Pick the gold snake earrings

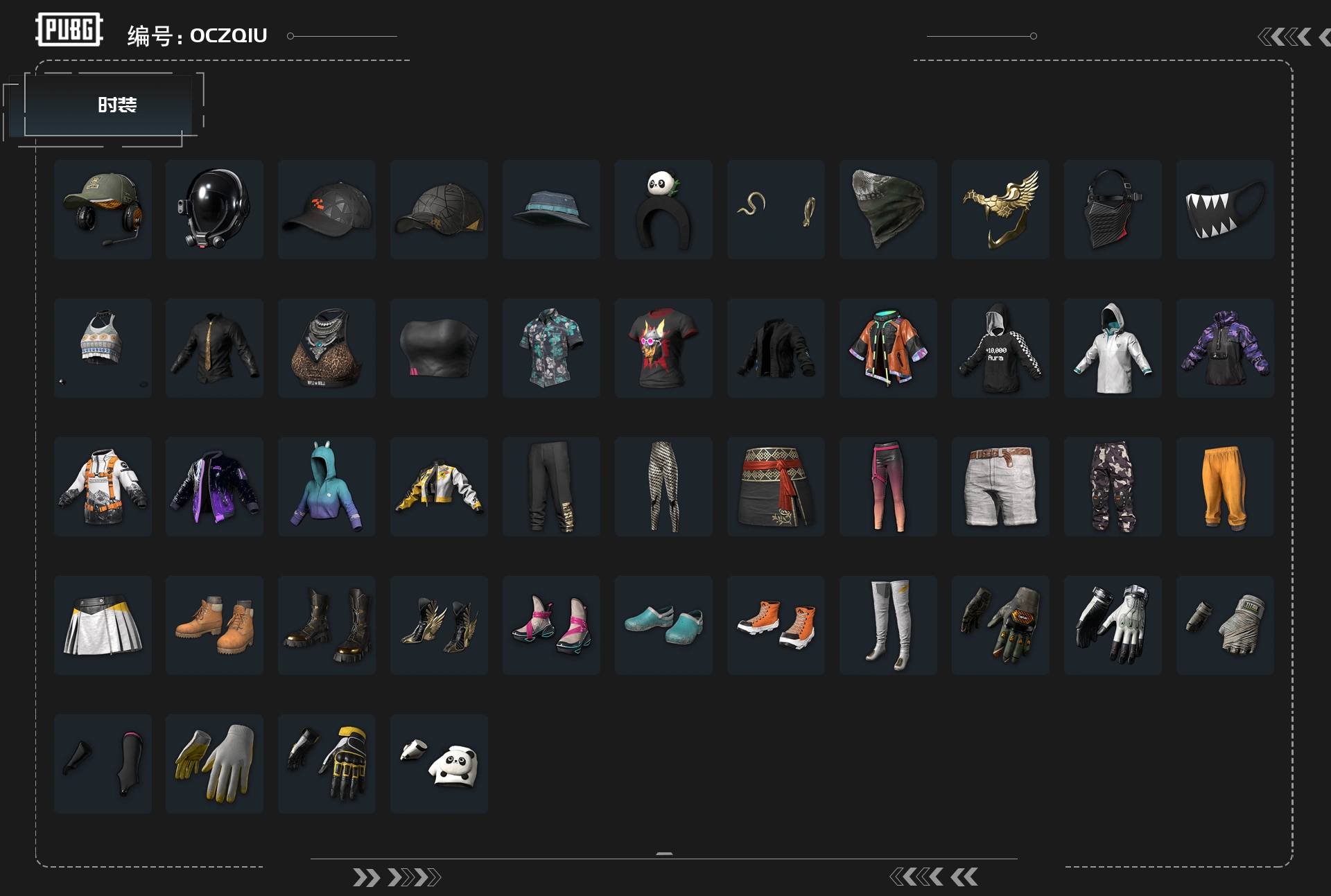(x=776, y=209)
